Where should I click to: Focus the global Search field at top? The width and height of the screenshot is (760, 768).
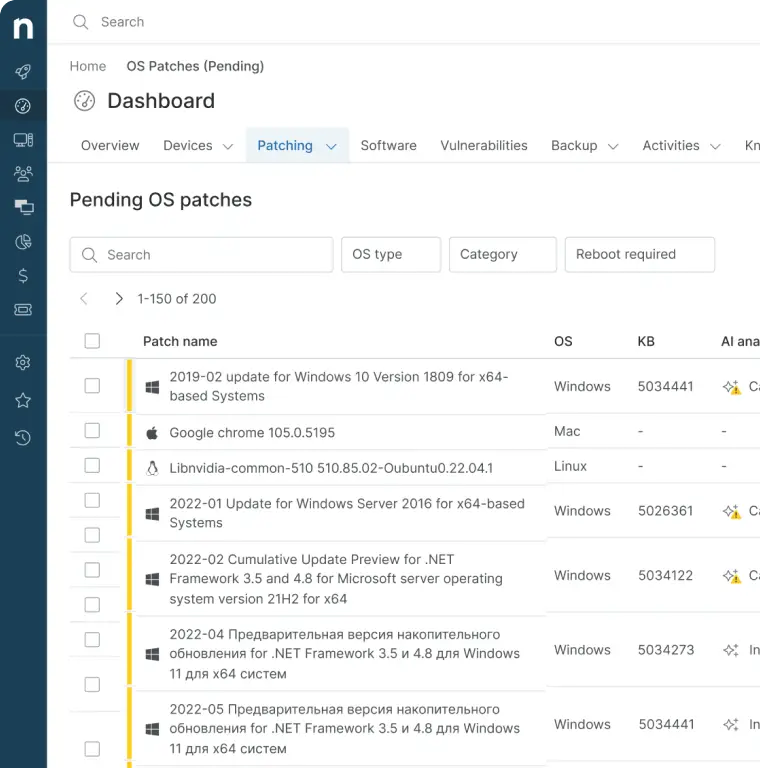point(122,22)
